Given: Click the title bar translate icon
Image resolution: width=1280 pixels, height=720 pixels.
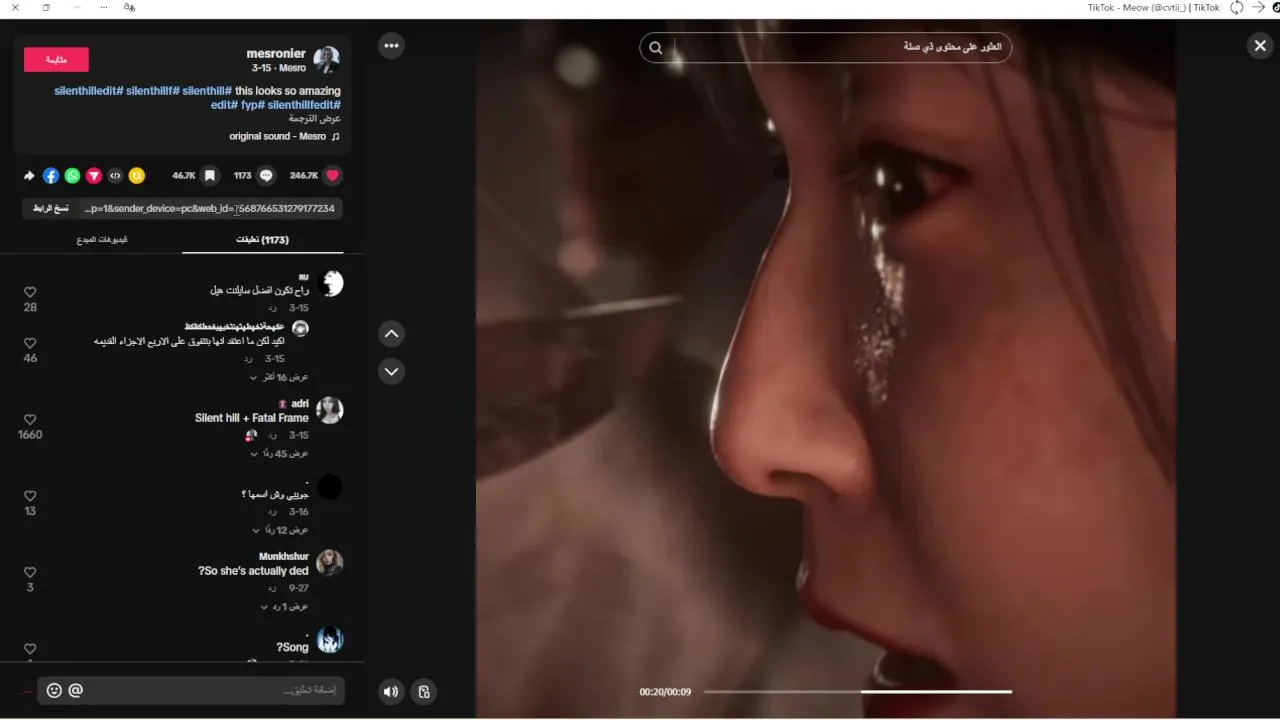Looking at the screenshot, I should click(129, 7).
